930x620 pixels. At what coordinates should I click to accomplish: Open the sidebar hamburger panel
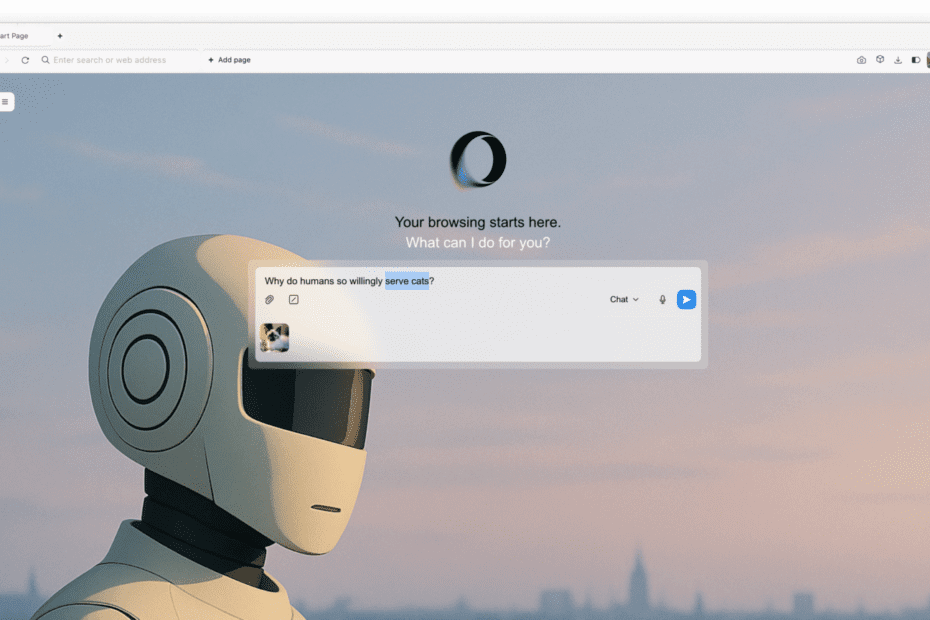[8, 101]
